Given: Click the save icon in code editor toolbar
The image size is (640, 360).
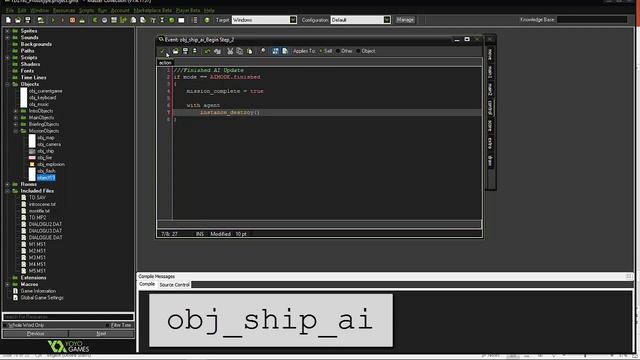Looking at the screenshot, I should [185, 51].
